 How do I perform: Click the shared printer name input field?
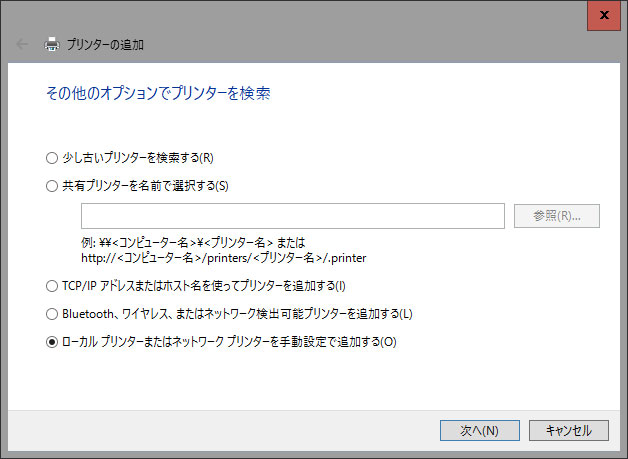[293, 216]
